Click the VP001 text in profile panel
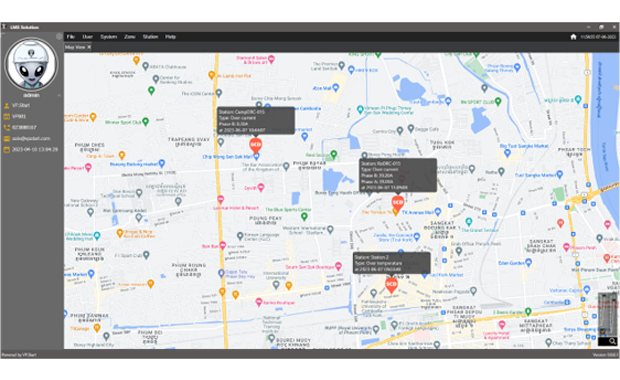This screenshot has width=620, height=380. (x=19, y=117)
